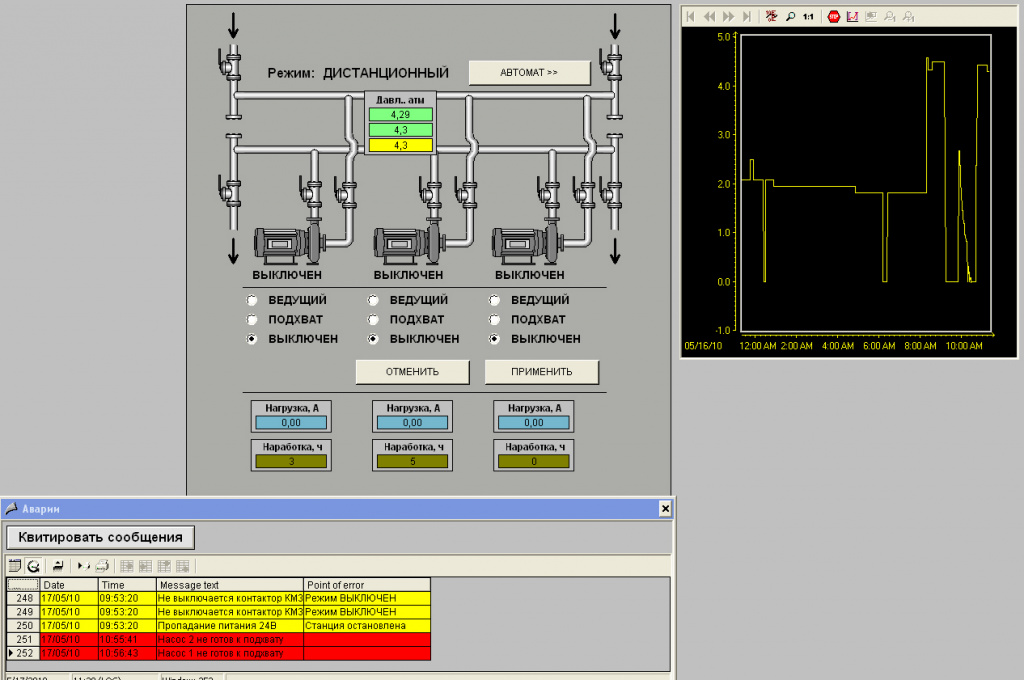Screen dimensions: 1024x680
Task: Toggle alarm list autoscroll arrow icon
Action: click(x=83, y=566)
